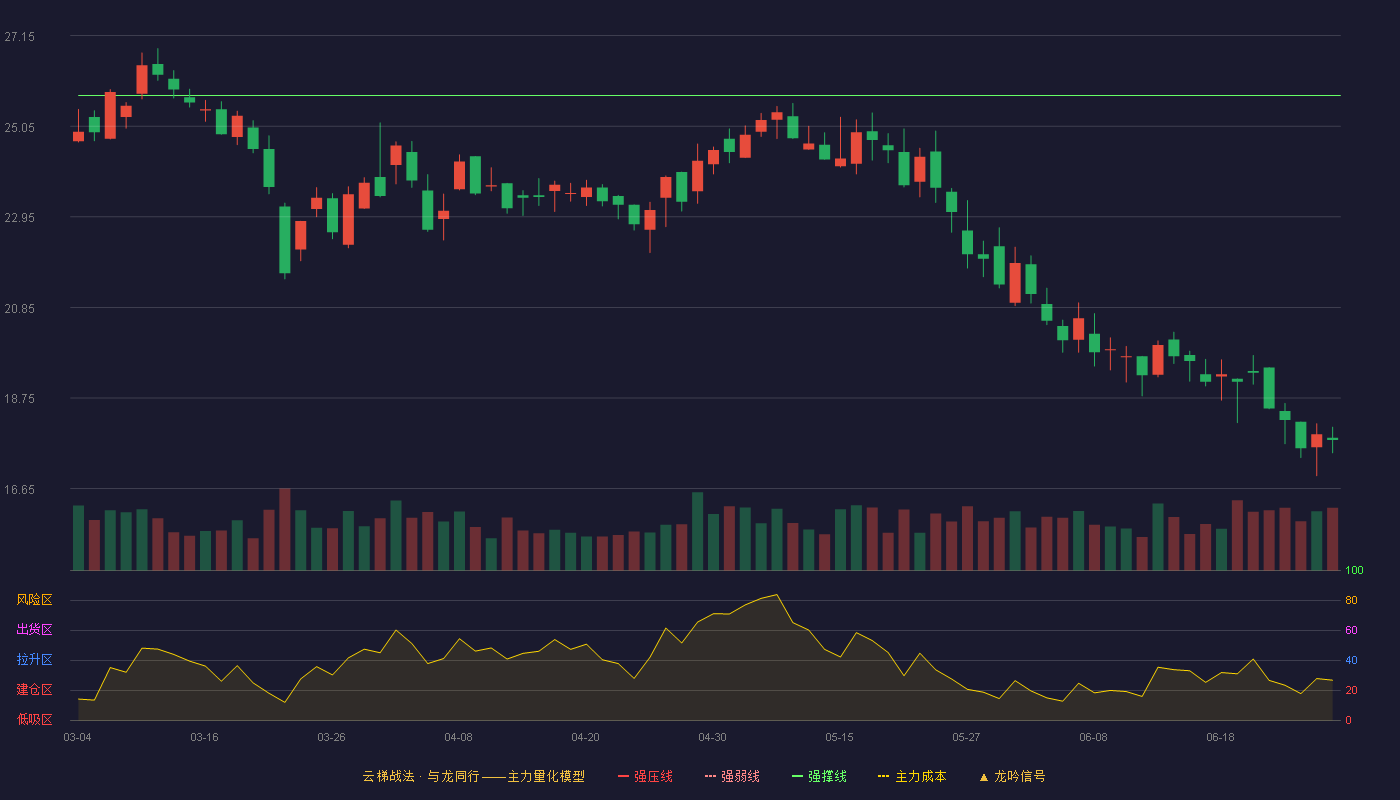Click the red 强压线 legend line marker
The image size is (1400, 800).
pyautogui.click(x=623, y=776)
